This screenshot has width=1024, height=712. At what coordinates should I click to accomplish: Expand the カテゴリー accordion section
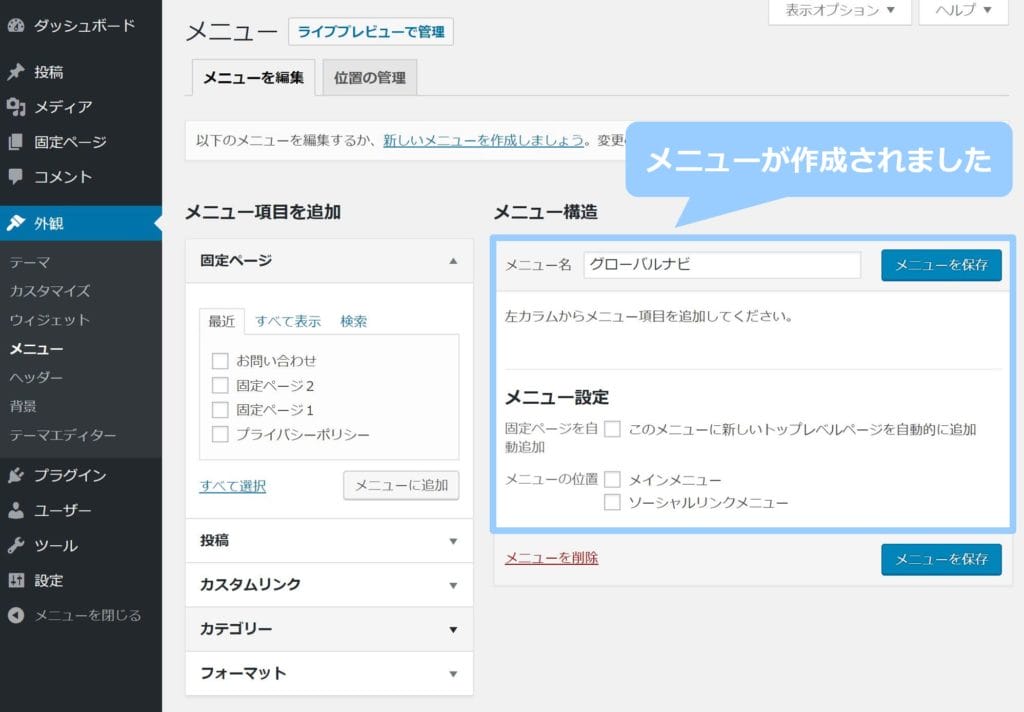coord(329,629)
